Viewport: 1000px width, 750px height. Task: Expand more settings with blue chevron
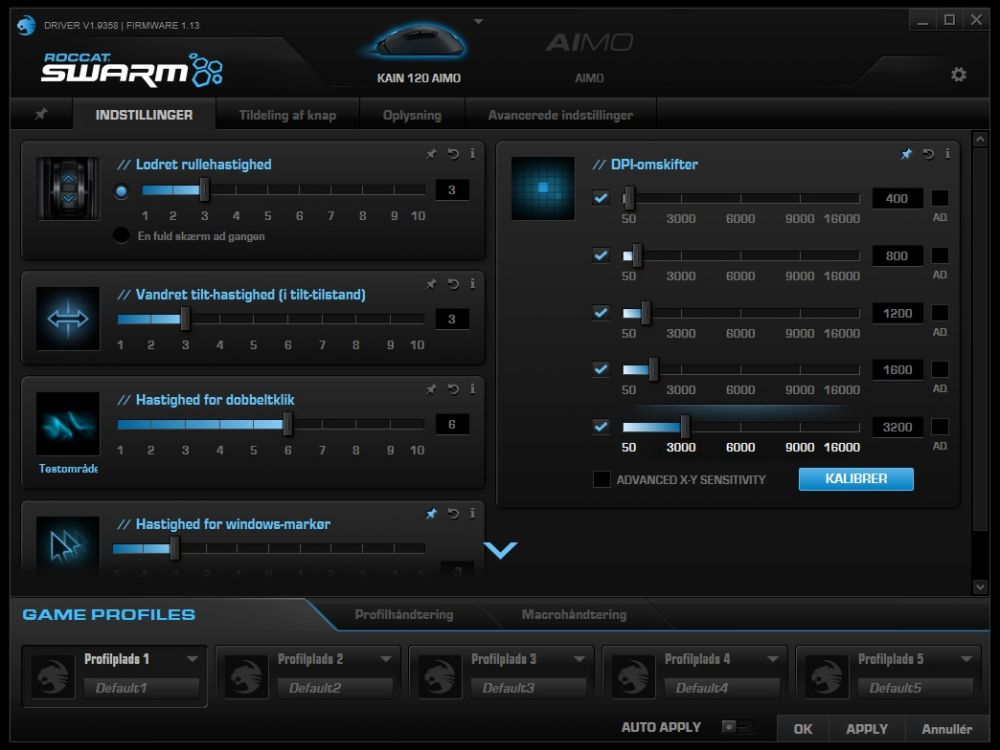pos(501,550)
